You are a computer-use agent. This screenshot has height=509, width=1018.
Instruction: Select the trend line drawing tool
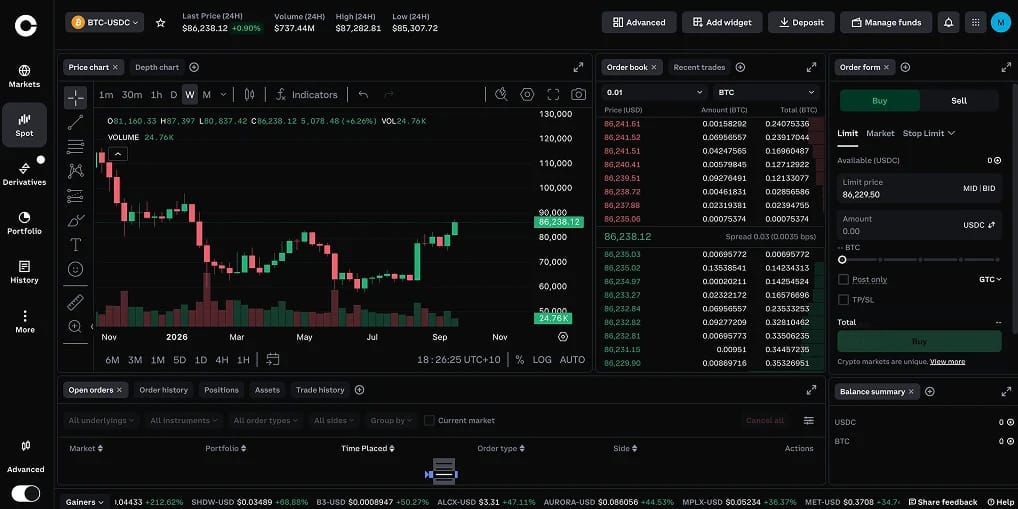click(x=75, y=122)
